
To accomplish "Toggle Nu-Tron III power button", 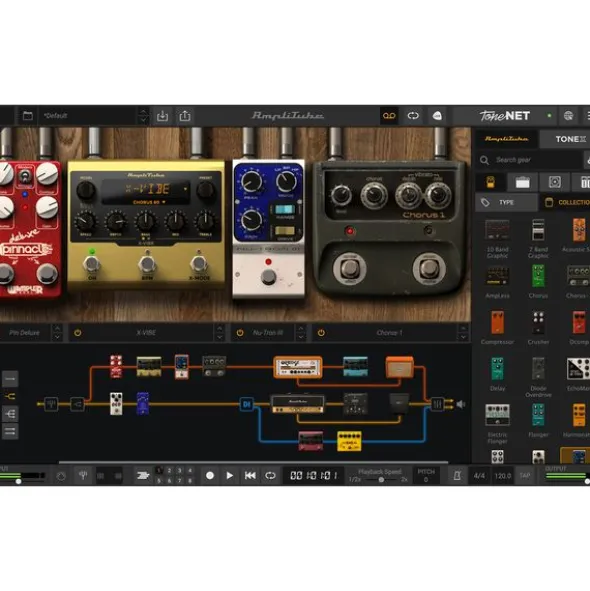I will coord(240,333).
